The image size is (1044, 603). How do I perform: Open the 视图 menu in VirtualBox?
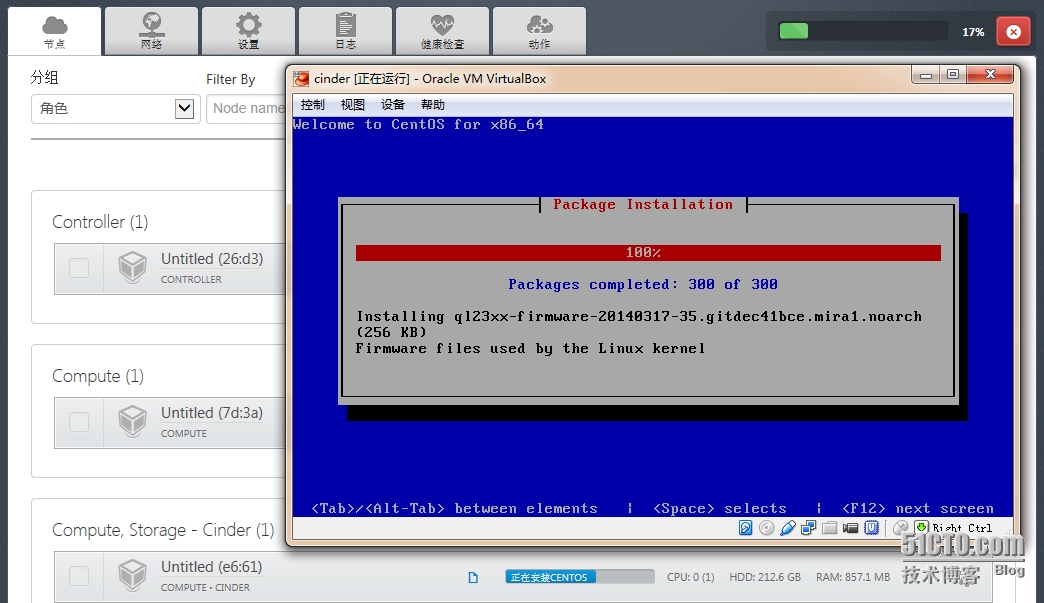(352, 104)
